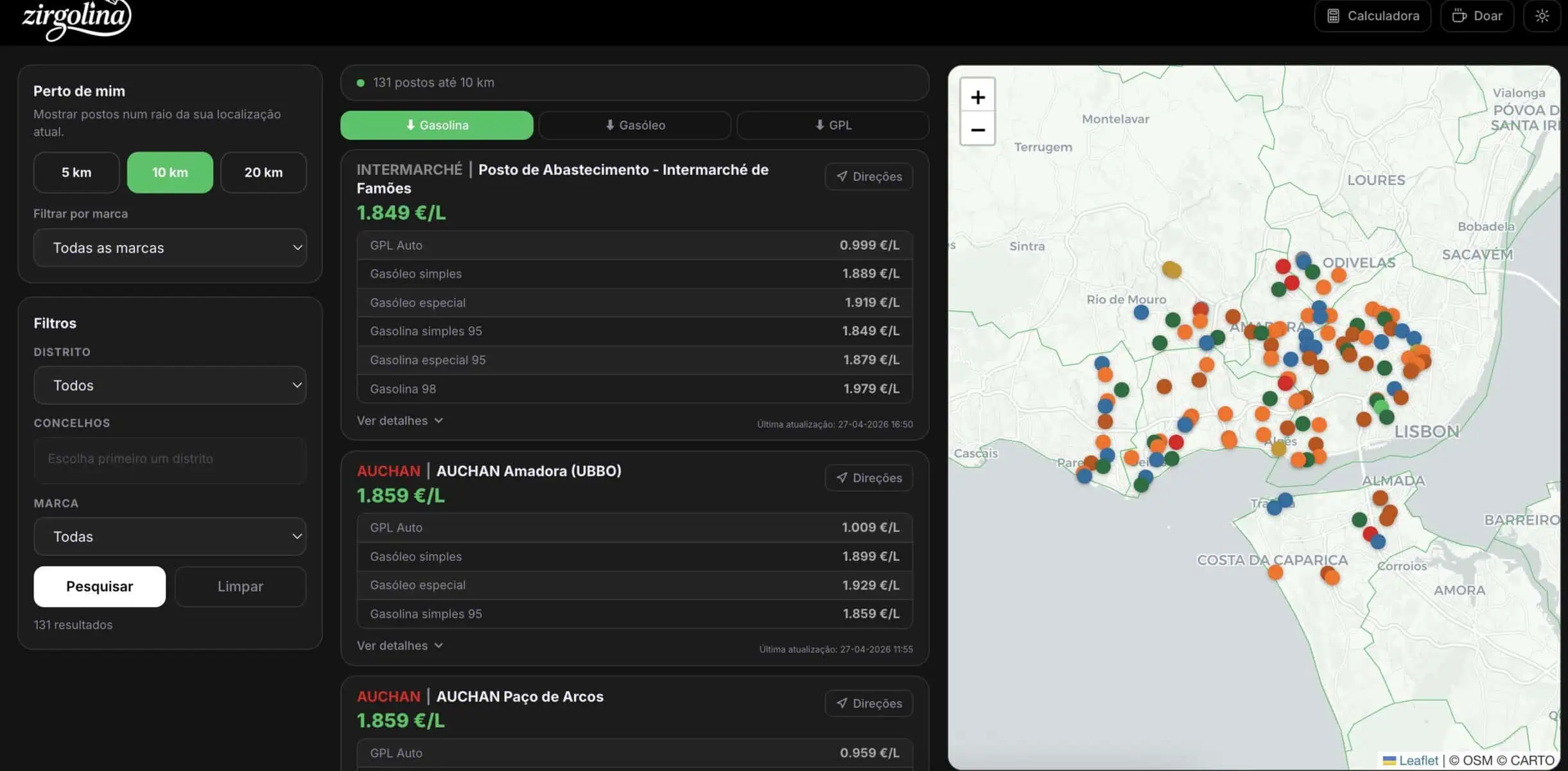Image resolution: width=1568 pixels, height=771 pixels.
Task: Toggle the light/dark theme sun icon
Action: [1542, 16]
